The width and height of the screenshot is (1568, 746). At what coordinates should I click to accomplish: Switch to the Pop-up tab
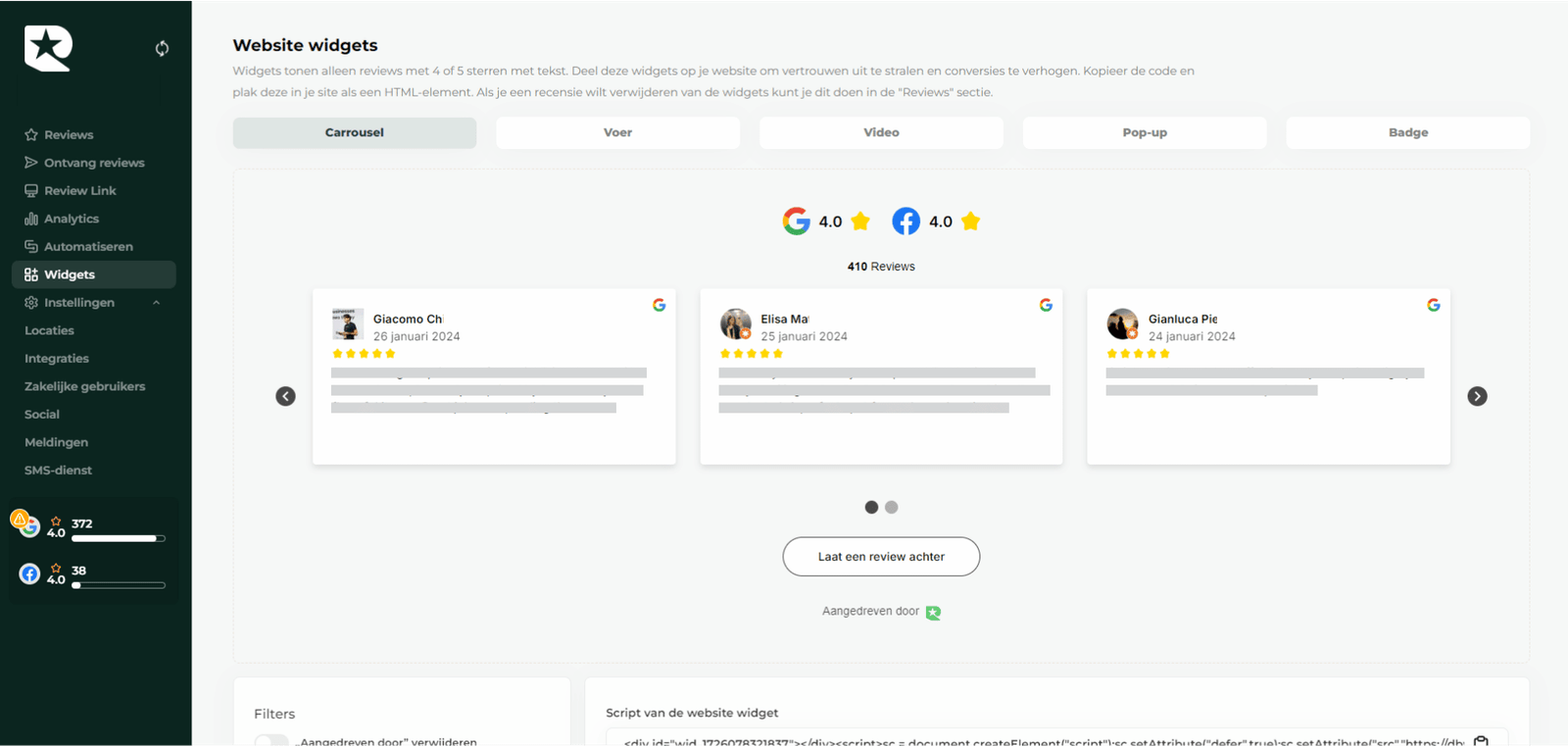[x=1144, y=132]
